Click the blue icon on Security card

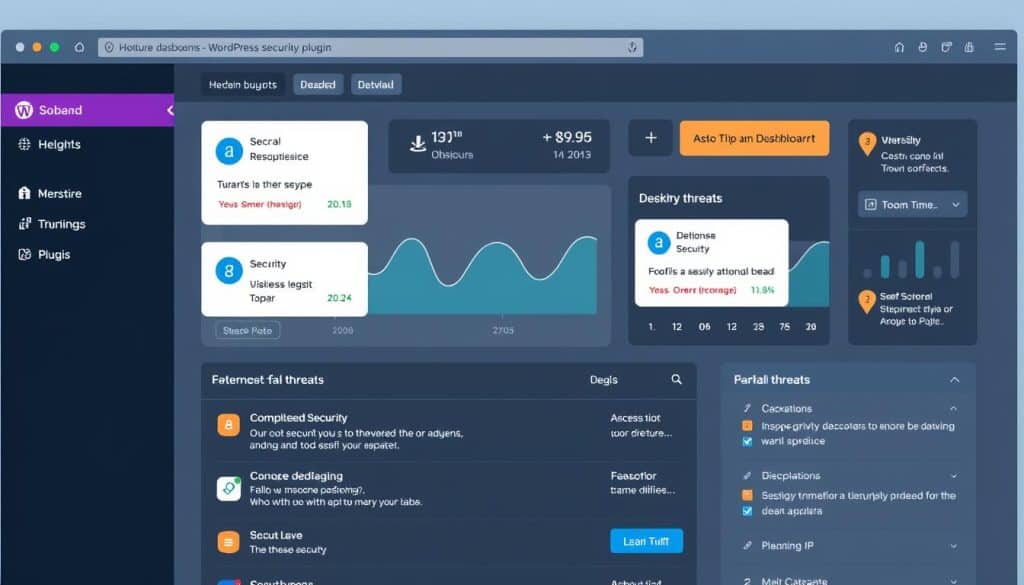(229, 270)
